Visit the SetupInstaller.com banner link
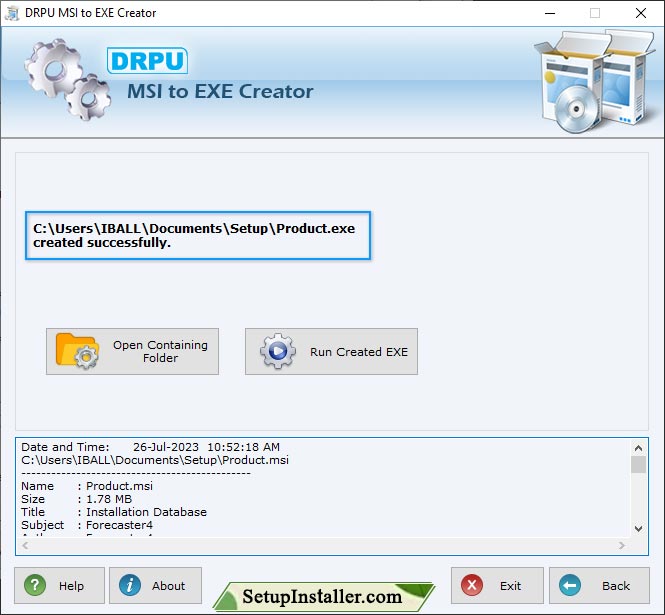 (323, 596)
